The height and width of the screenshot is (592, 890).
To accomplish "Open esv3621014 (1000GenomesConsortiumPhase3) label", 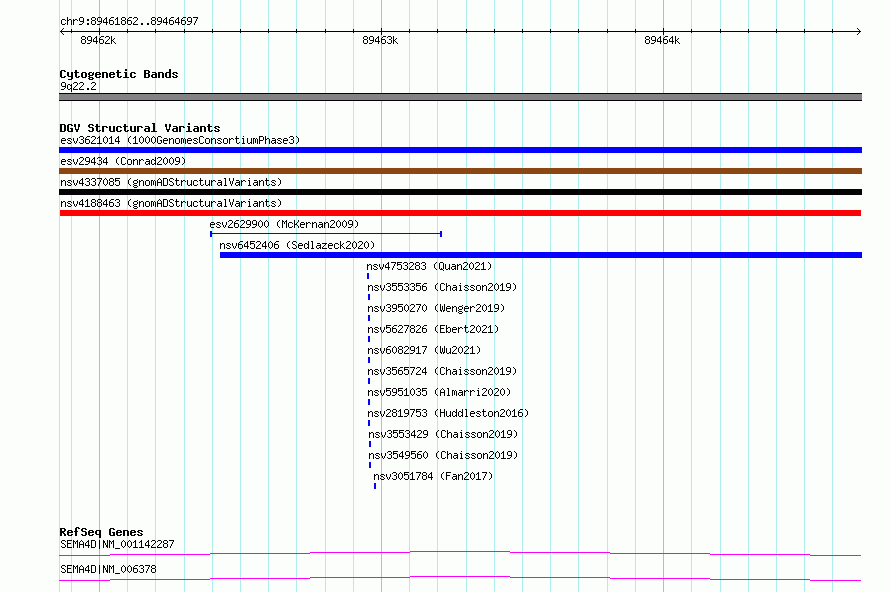I will (x=180, y=140).
